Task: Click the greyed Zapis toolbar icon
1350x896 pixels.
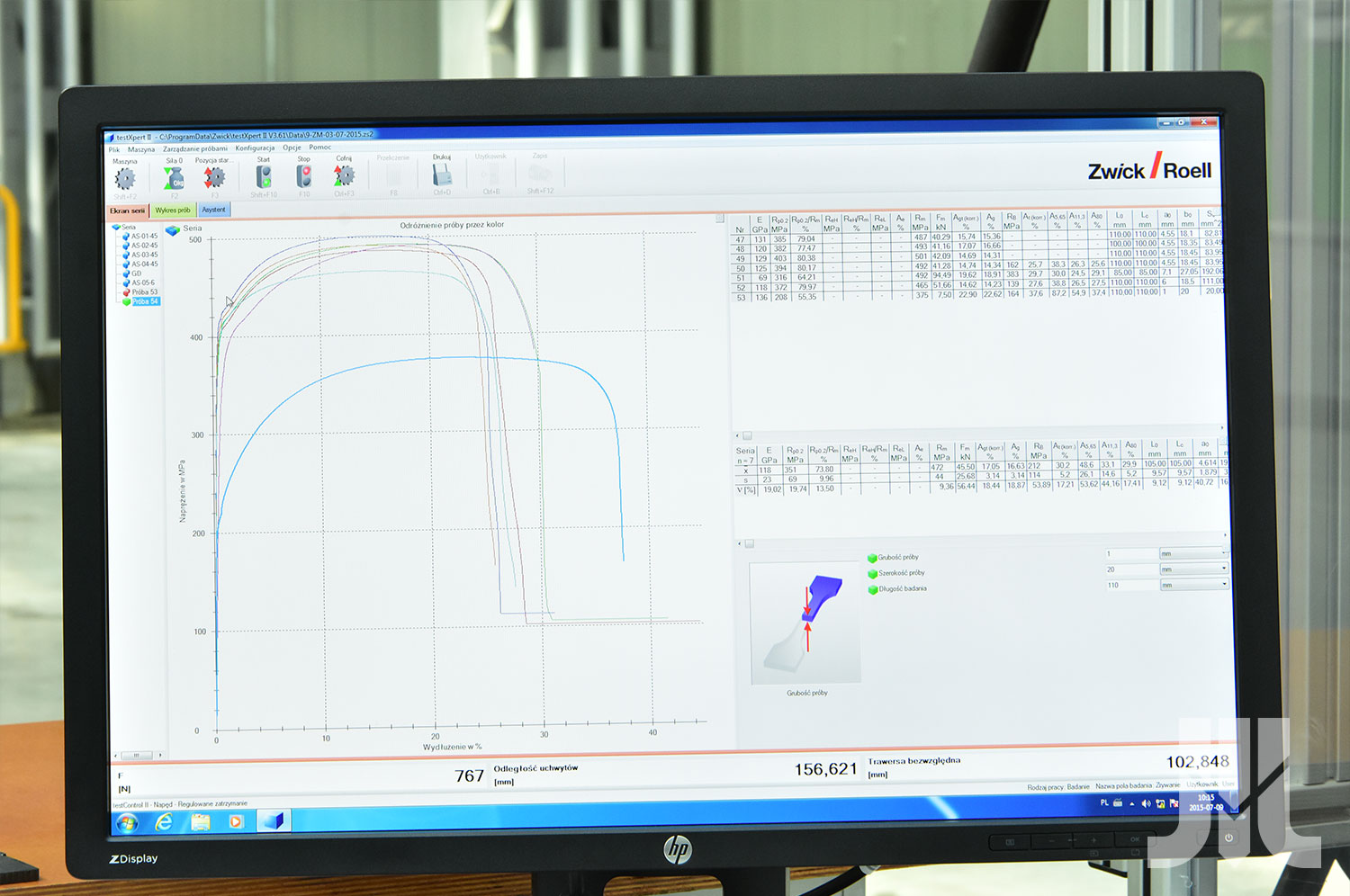Action: pos(540,172)
